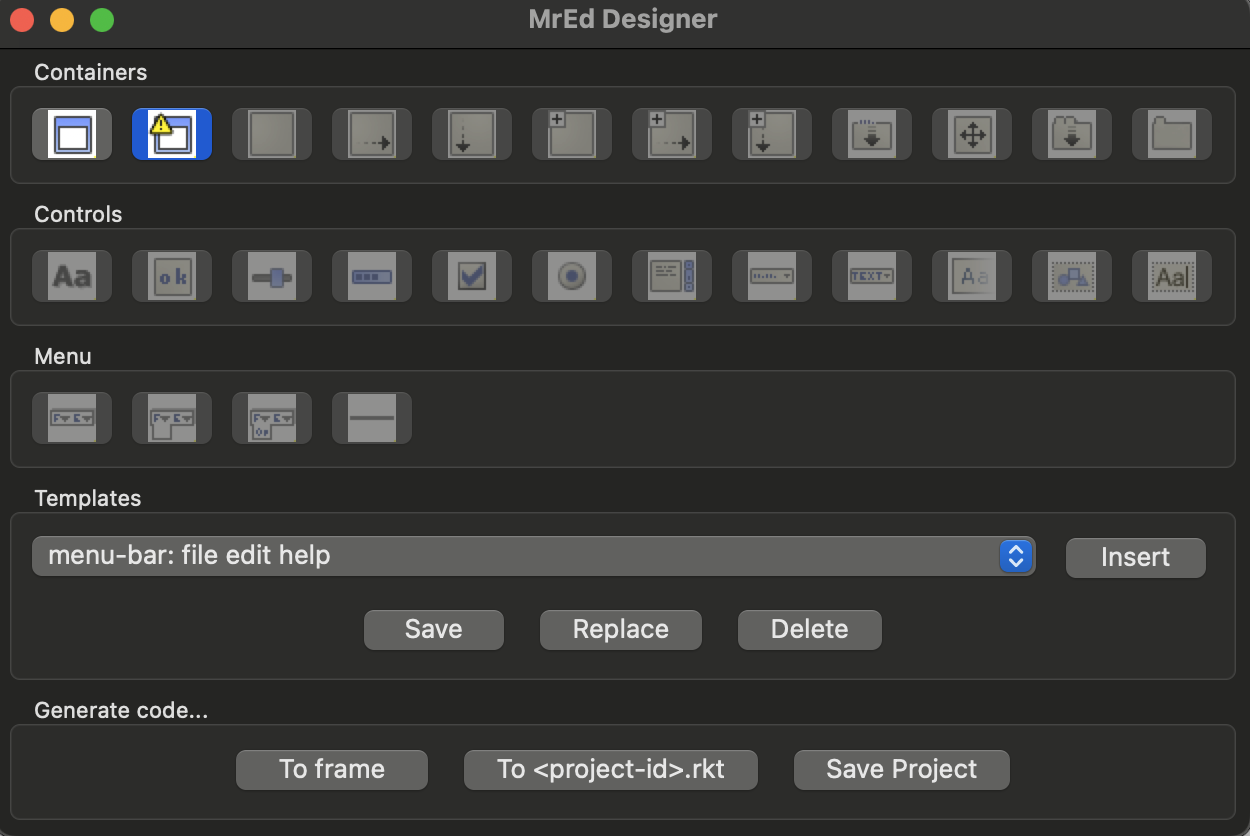The image size is (1250, 836).
Task: Insert a list-box control
Action: pyautogui.click(x=672, y=276)
